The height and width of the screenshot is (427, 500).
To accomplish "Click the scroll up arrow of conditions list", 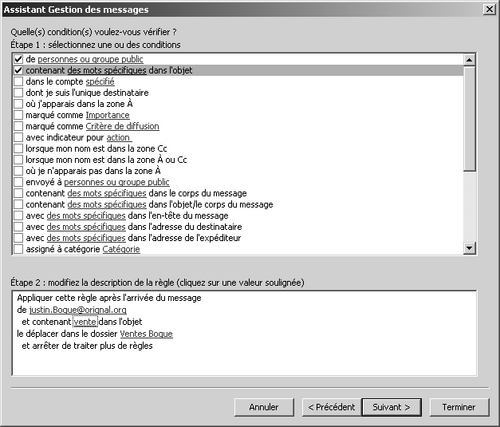I will [469, 60].
